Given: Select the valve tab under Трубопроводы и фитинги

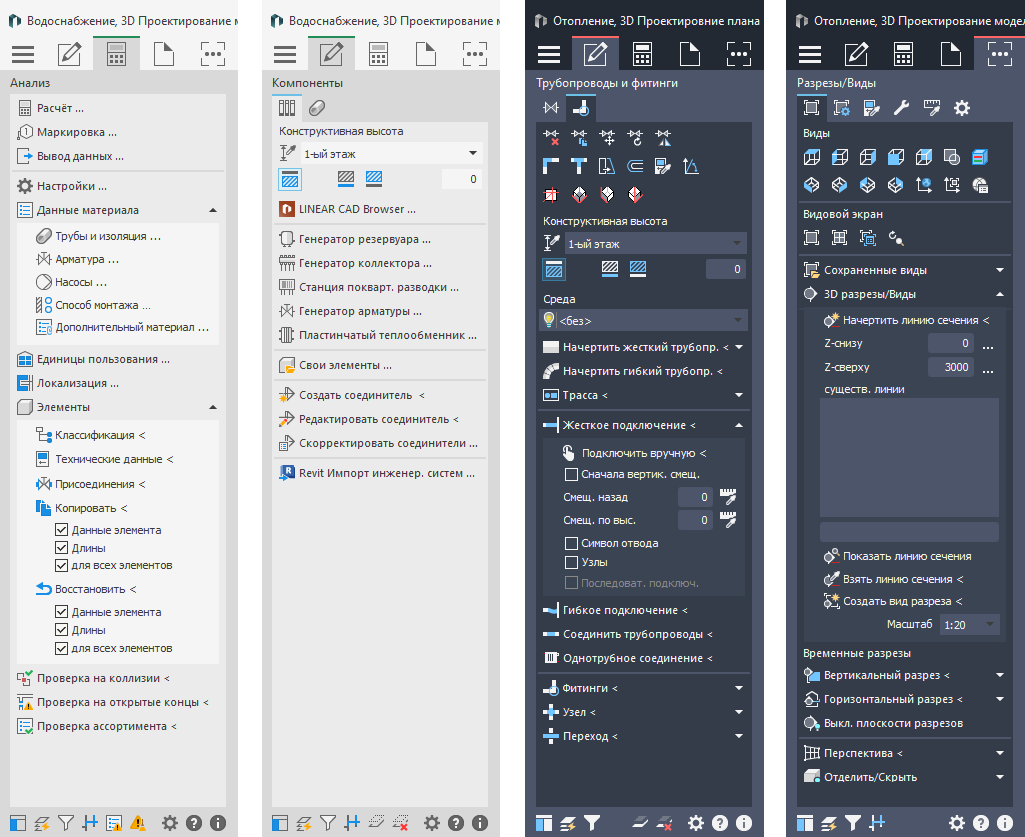Looking at the screenshot, I should (x=550, y=108).
